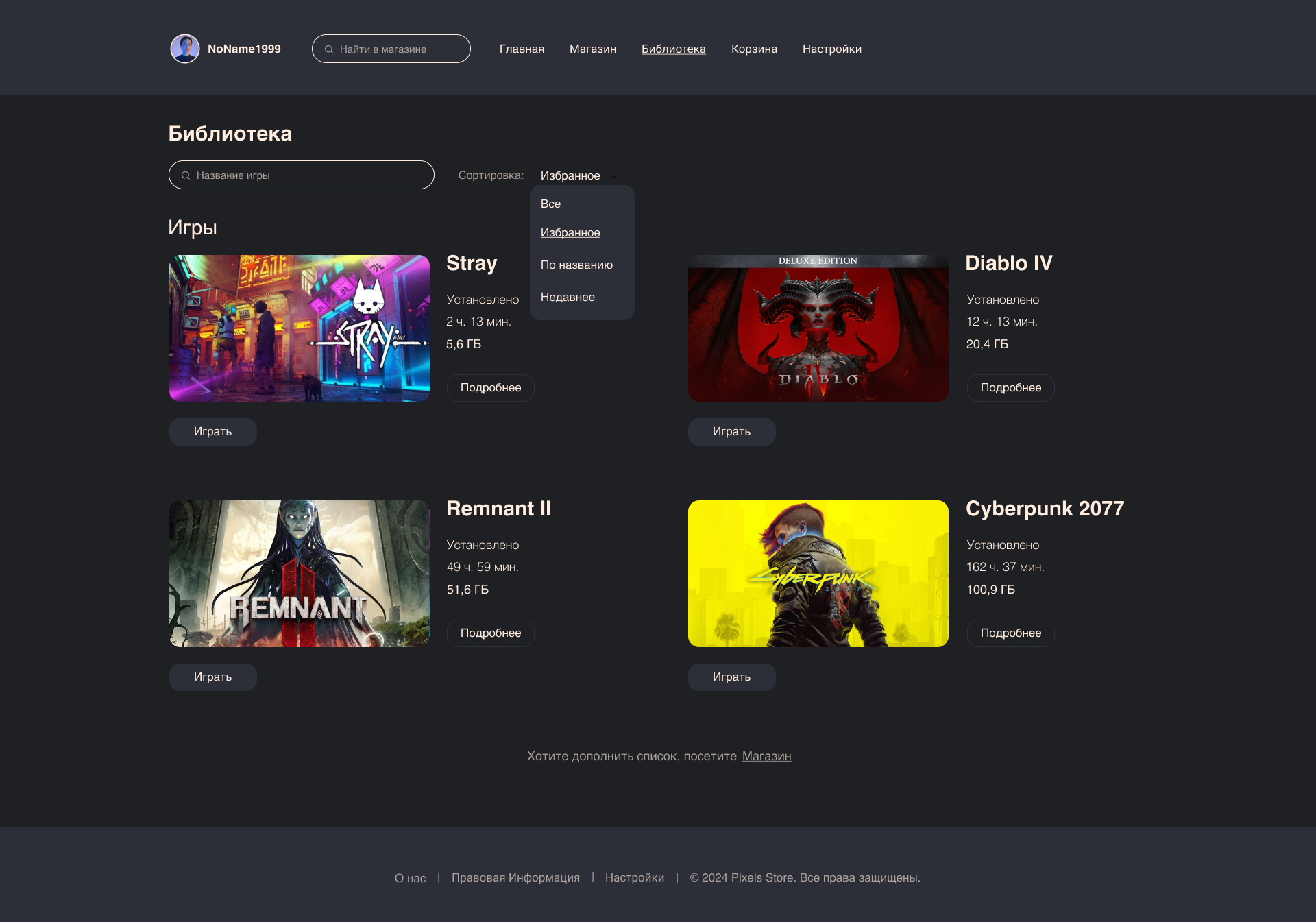Open the Главная navigation item
This screenshot has height=922, width=1316.
(522, 49)
